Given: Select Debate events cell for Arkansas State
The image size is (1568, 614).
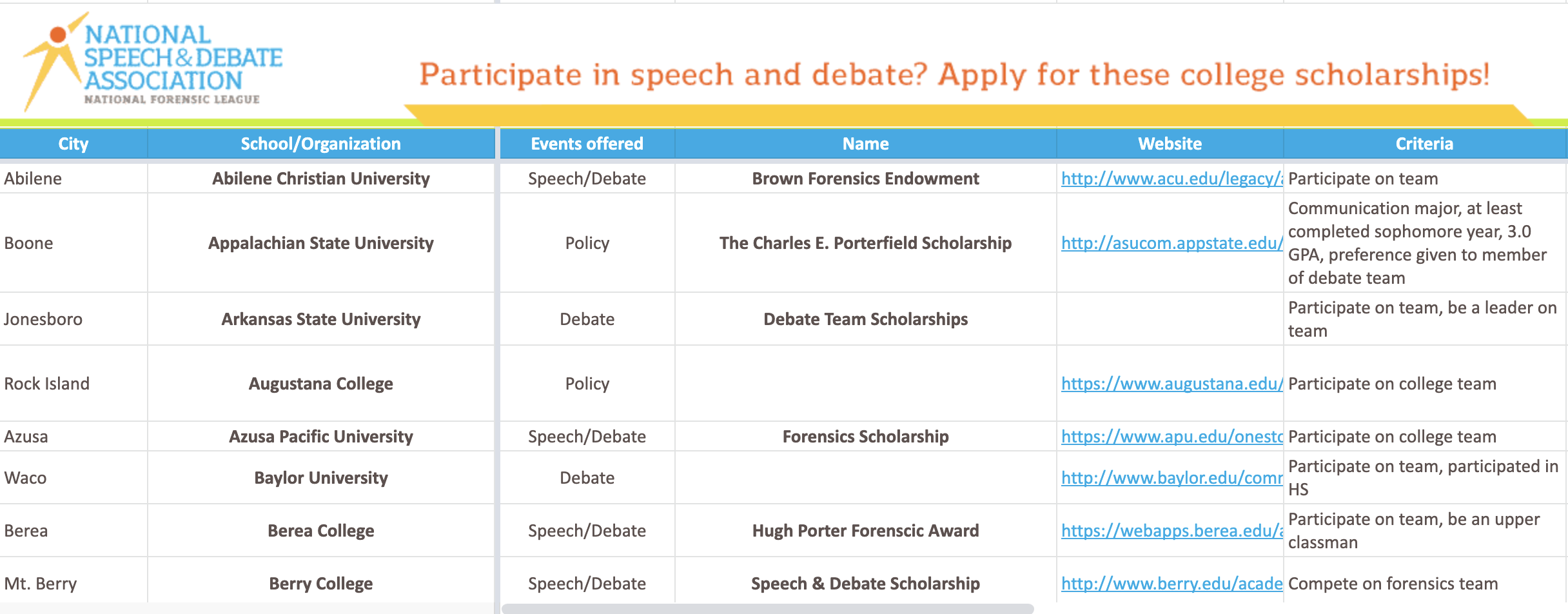Looking at the screenshot, I should pyautogui.click(x=587, y=319).
